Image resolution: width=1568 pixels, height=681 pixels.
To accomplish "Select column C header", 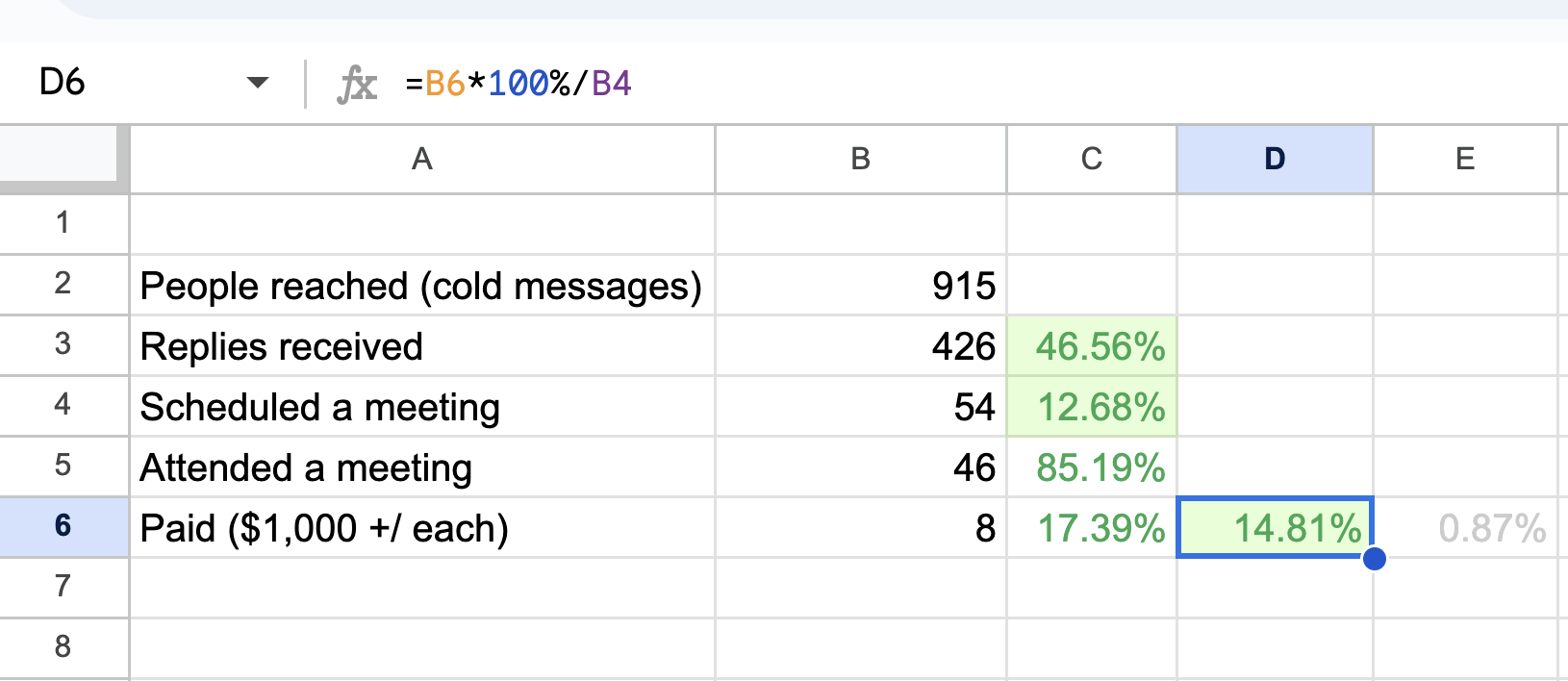I will click(x=1091, y=159).
